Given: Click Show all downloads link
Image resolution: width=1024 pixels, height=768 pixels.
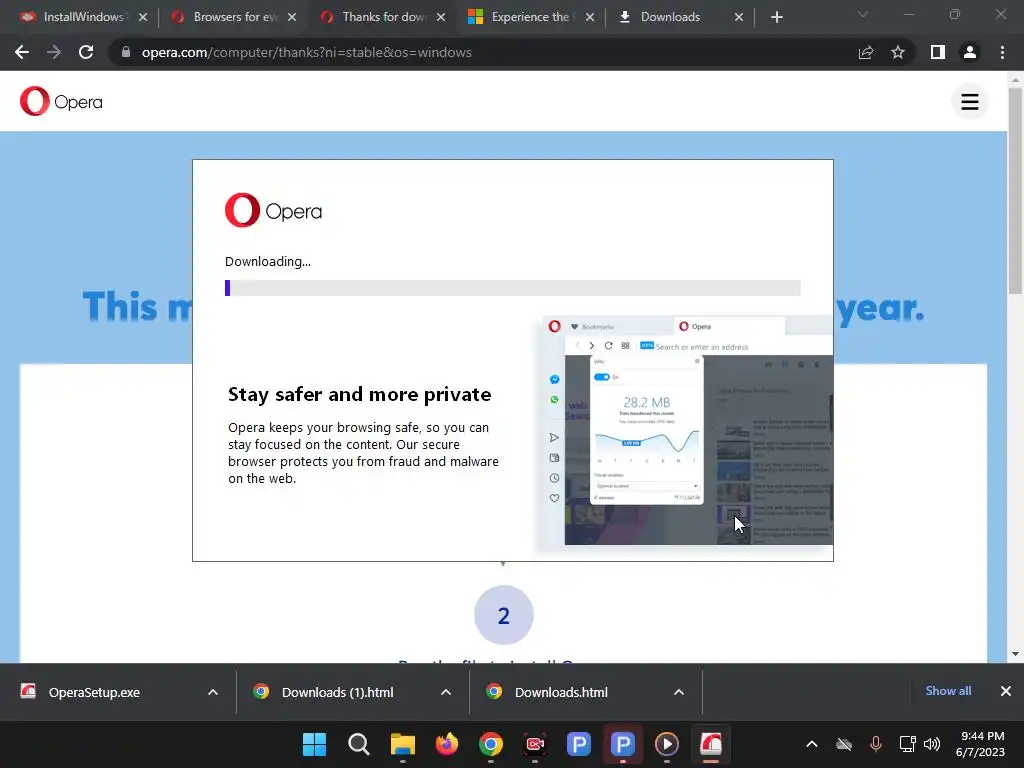Looking at the screenshot, I should tap(948, 691).
